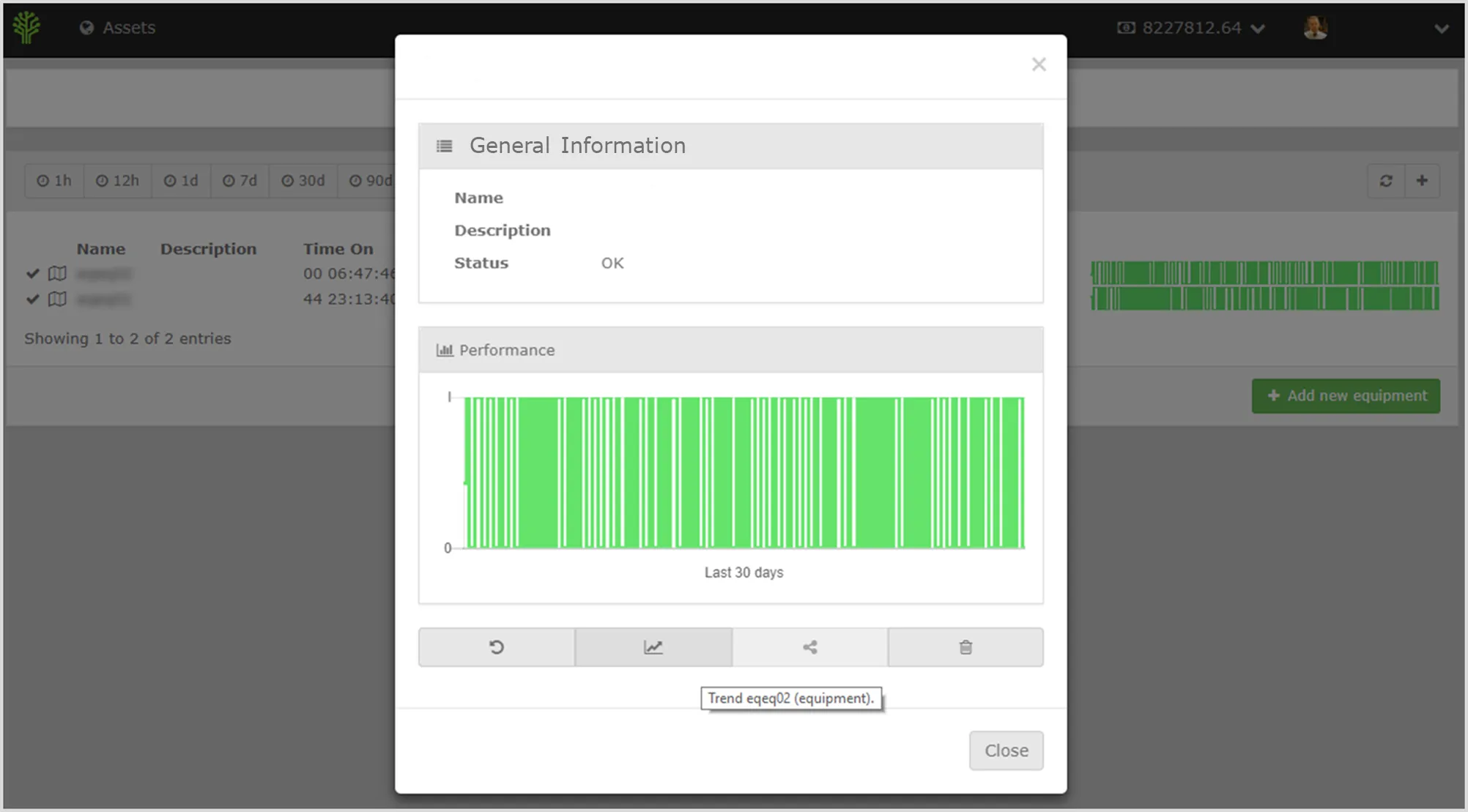Click map icon in first table row

(57, 274)
